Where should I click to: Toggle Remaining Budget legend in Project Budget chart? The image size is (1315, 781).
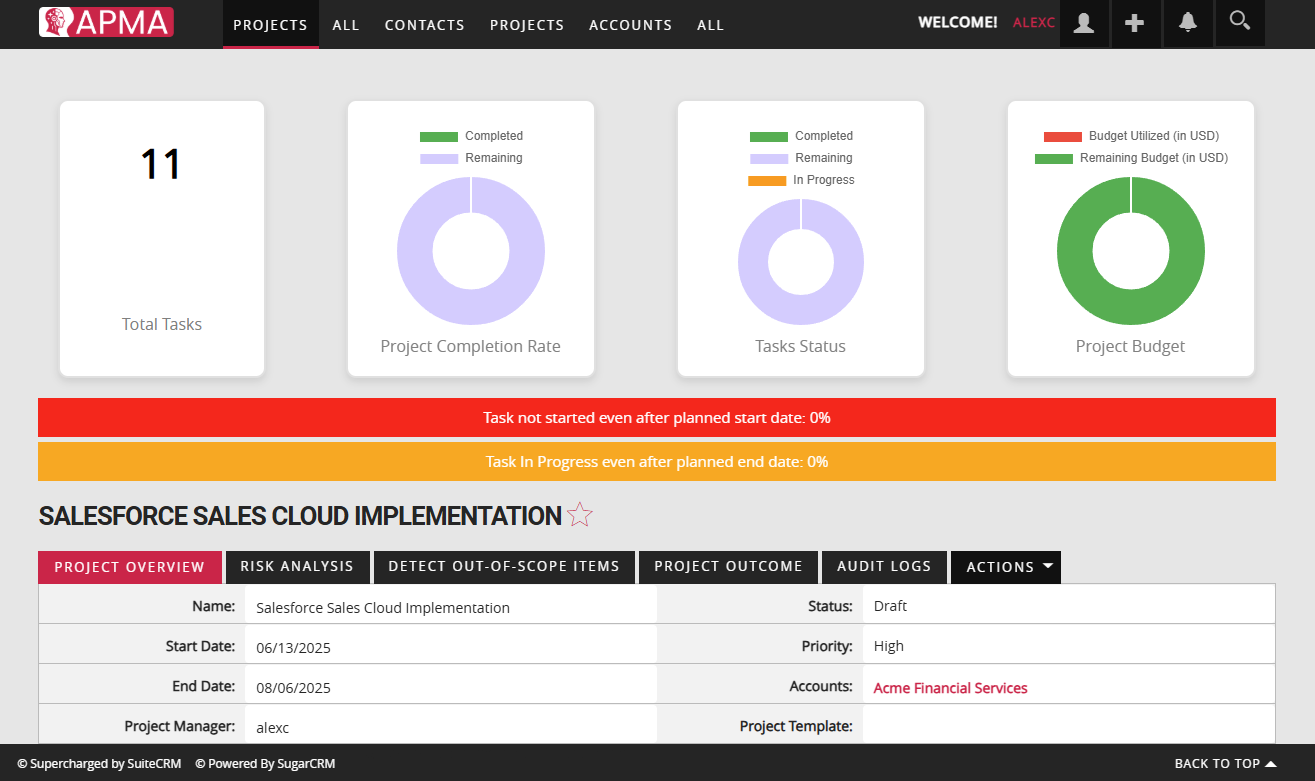[x=1131, y=158]
